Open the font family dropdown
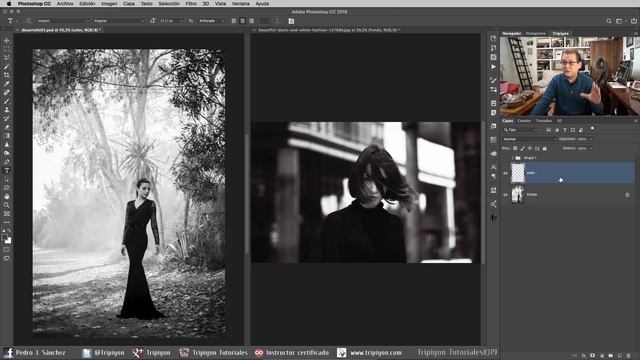The height and width of the screenshot is (360, 640). [63, 21]
